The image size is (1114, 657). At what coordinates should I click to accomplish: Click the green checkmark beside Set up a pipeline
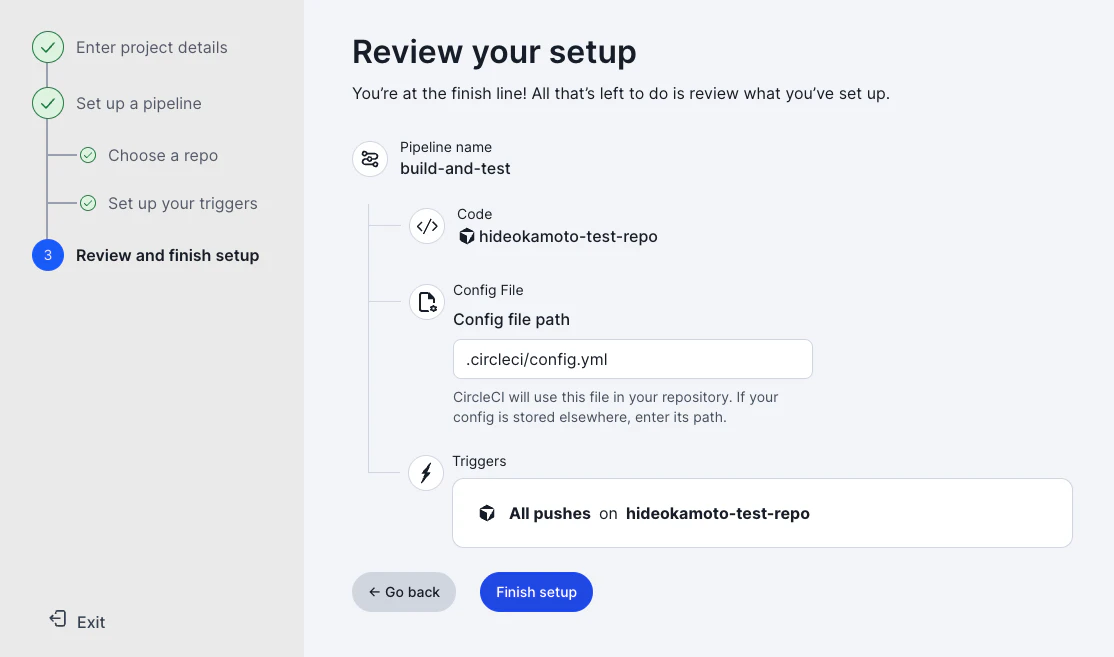(x=48, y=104)
